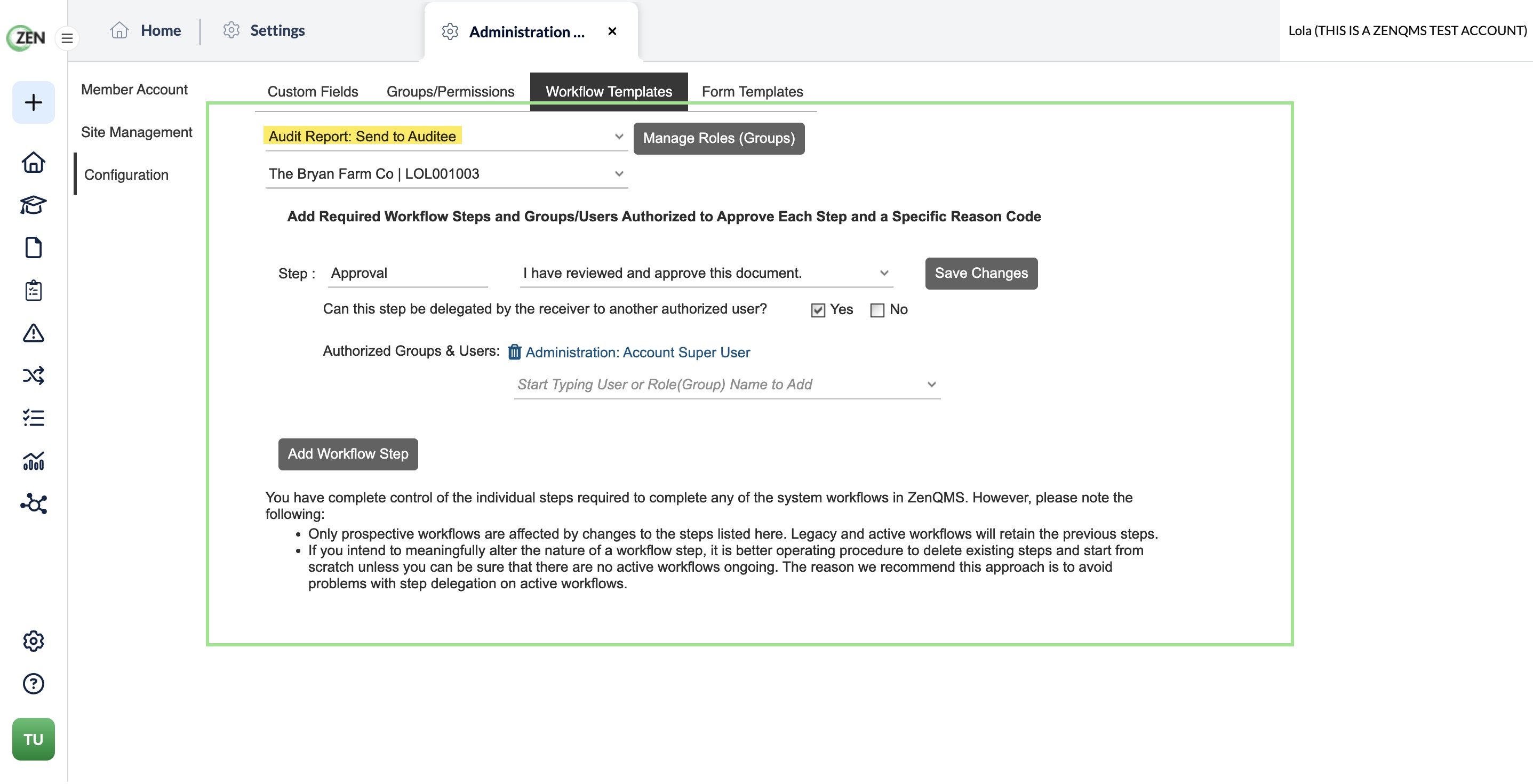The image size is (1533, 784).
Task: Open The Bryan Farm Co site dropdown
Action: coord(446,174)
